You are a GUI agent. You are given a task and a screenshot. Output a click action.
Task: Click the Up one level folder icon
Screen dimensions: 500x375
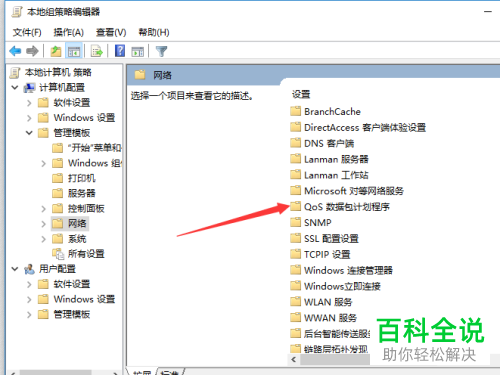pyautogui.click(x=56, y=51)
